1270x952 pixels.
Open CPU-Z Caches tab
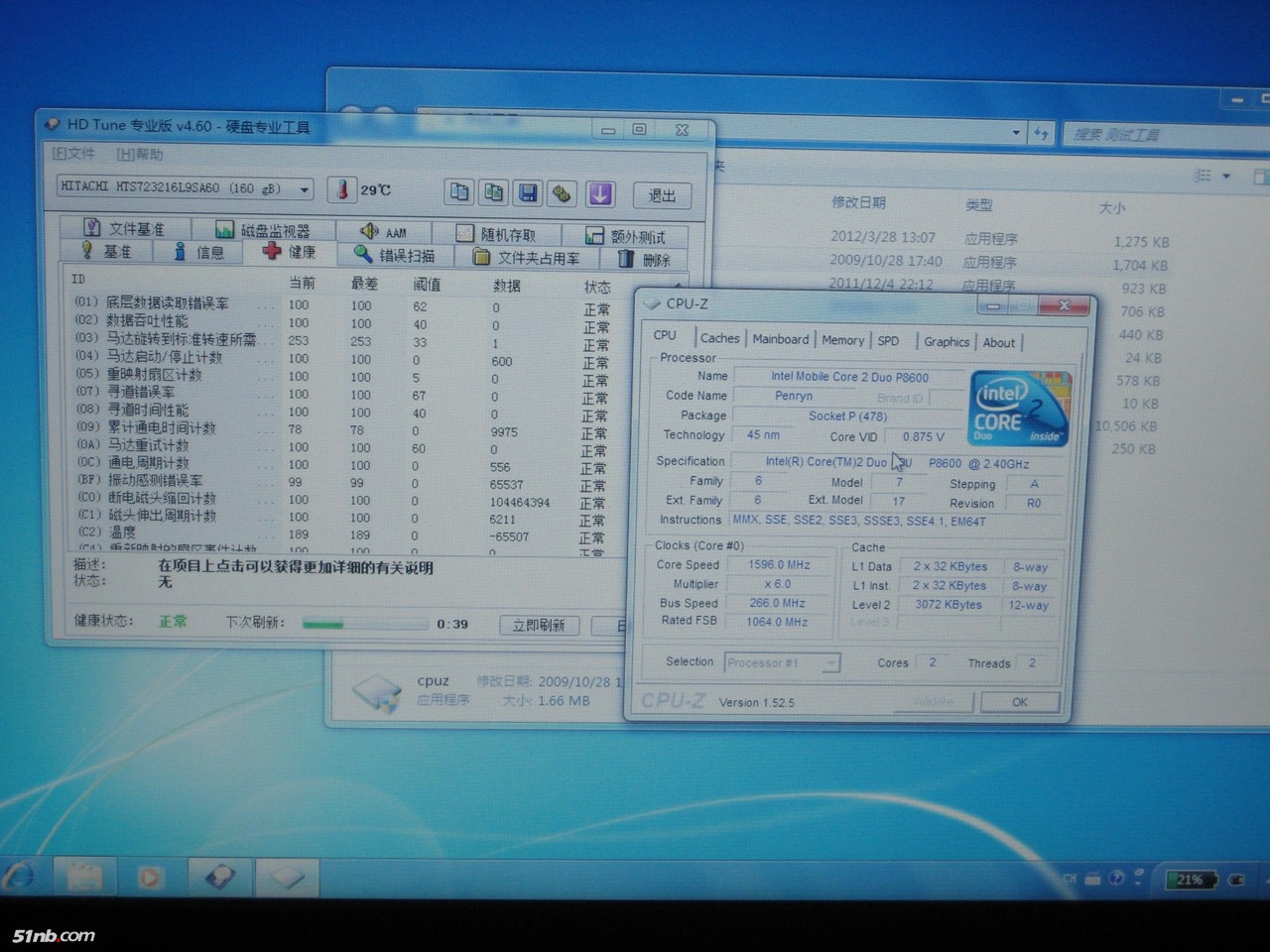point(719,338)
